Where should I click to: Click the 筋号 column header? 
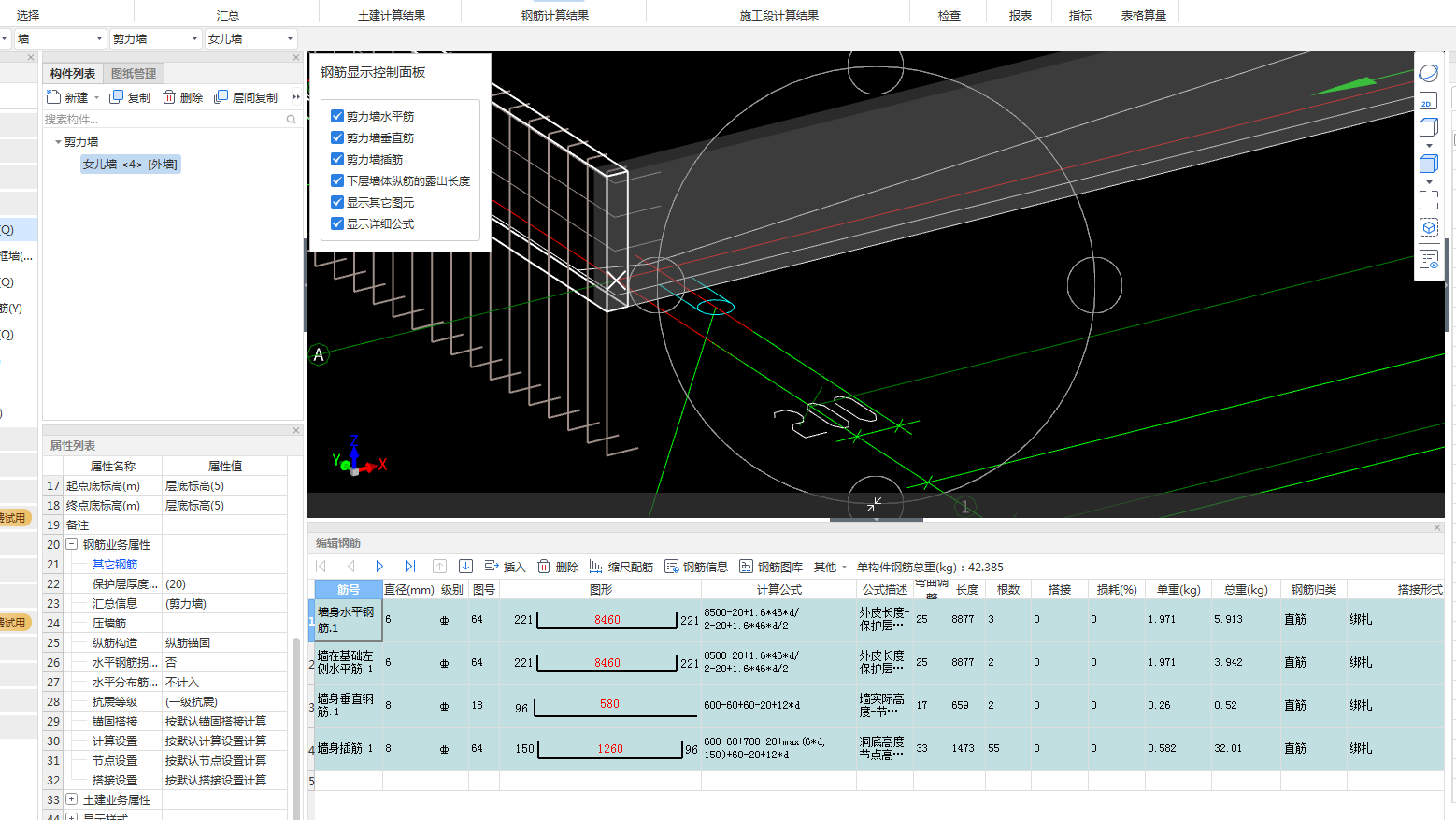pyautogui.click(x=349, y=590)
